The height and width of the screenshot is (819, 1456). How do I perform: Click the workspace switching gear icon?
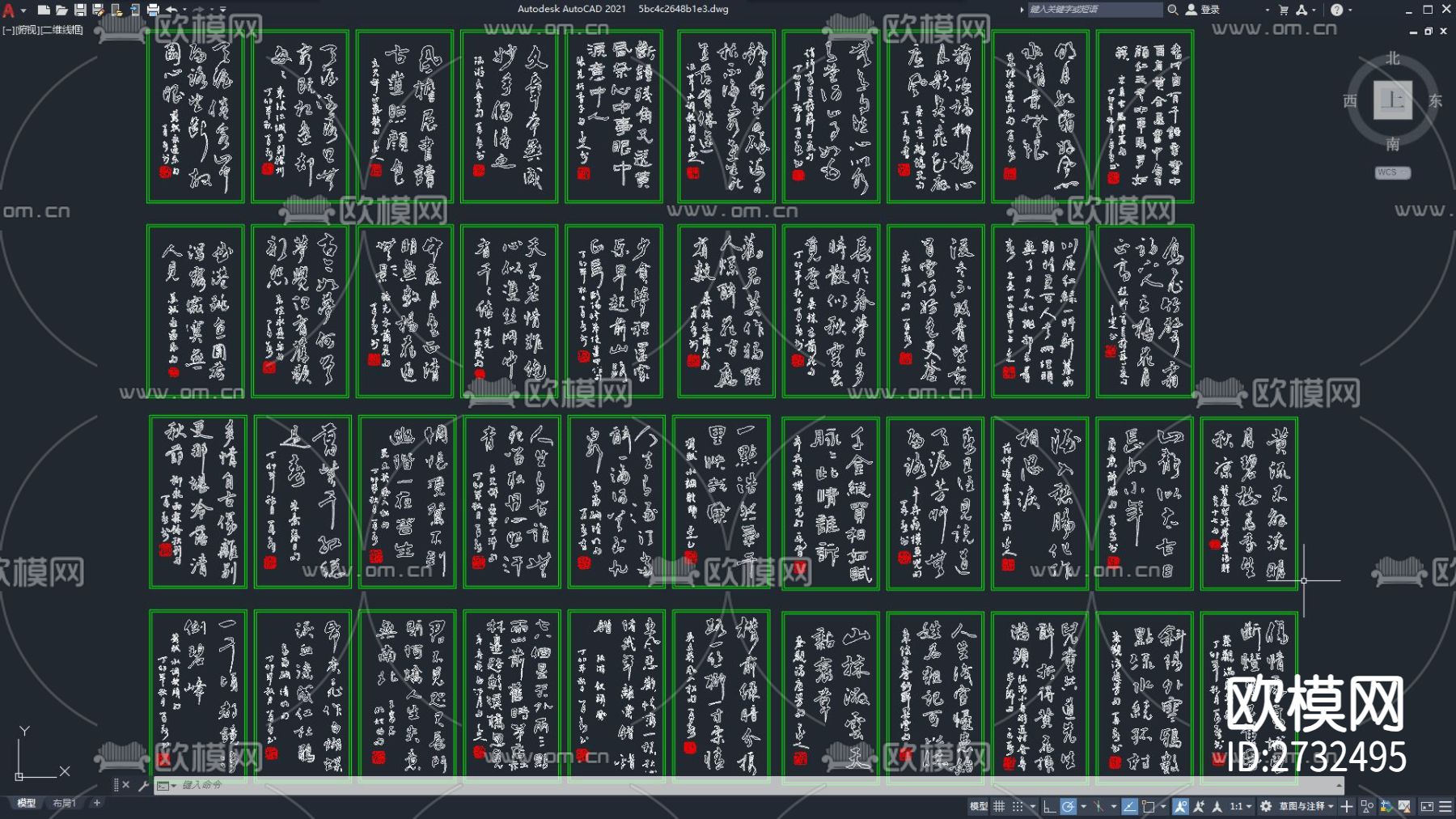tap(1266, 806)
